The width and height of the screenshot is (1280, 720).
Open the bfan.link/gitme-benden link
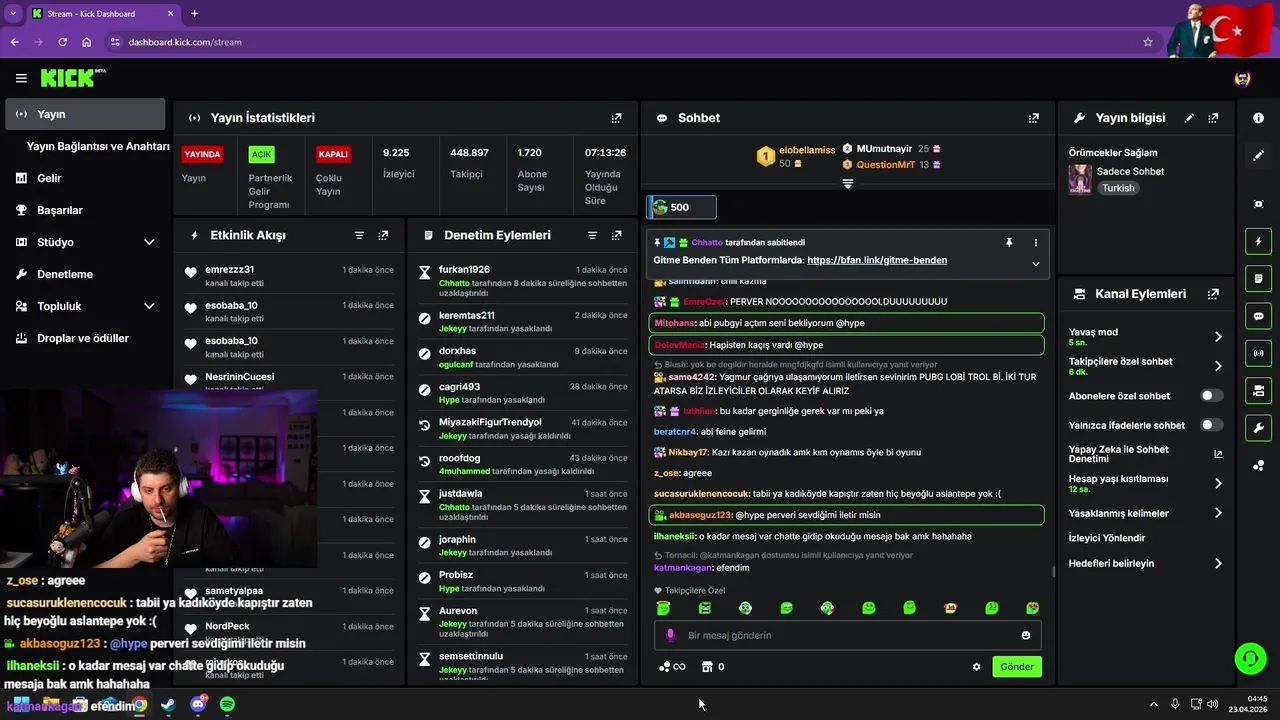tap(877, 260)
